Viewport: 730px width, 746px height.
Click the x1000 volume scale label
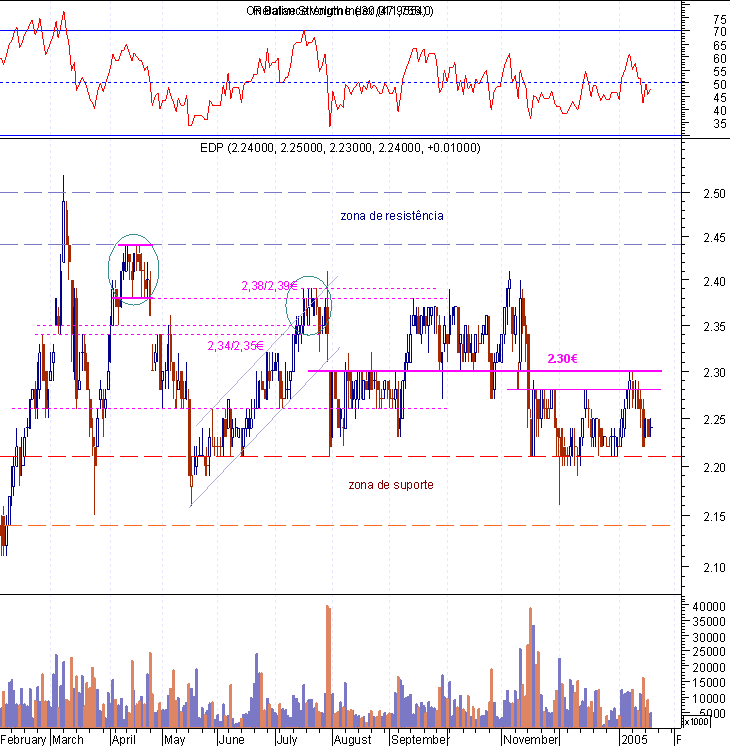pyautogui.click(x=696, y=721)
